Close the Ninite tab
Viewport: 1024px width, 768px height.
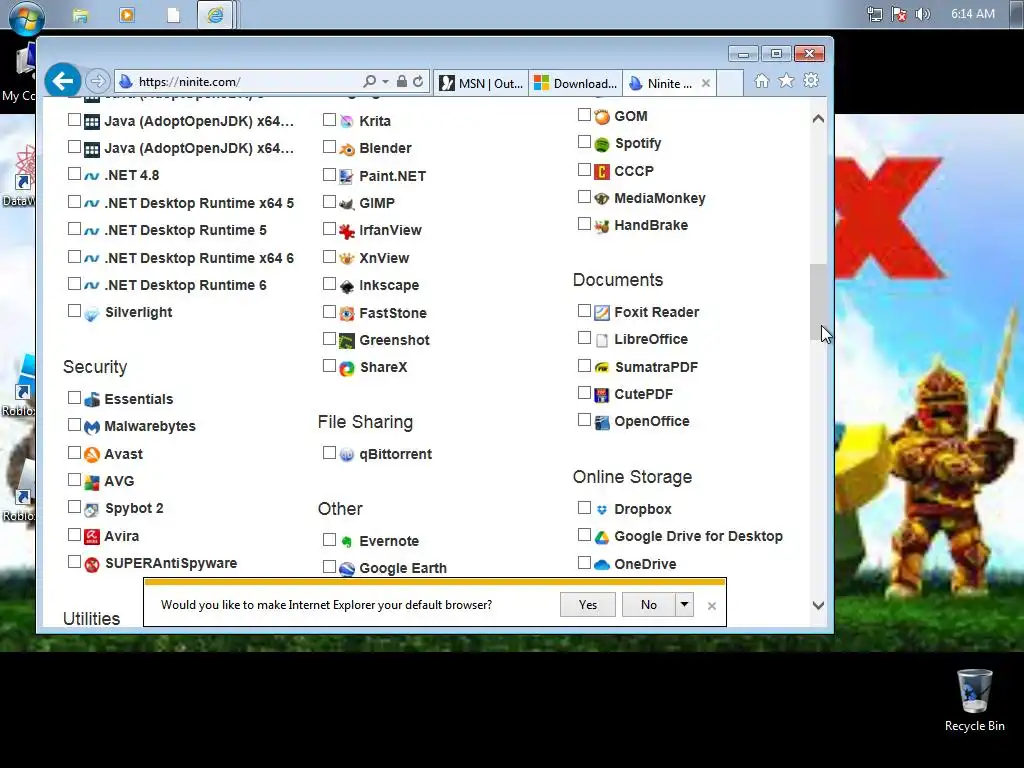[x=706, y=84]
